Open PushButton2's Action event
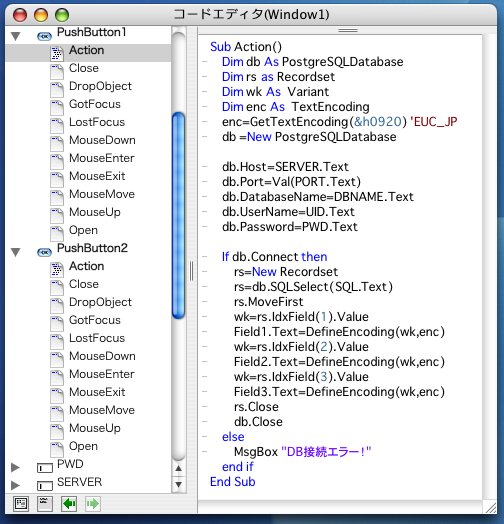Screen dimensions: 504x524 point(86,266)
